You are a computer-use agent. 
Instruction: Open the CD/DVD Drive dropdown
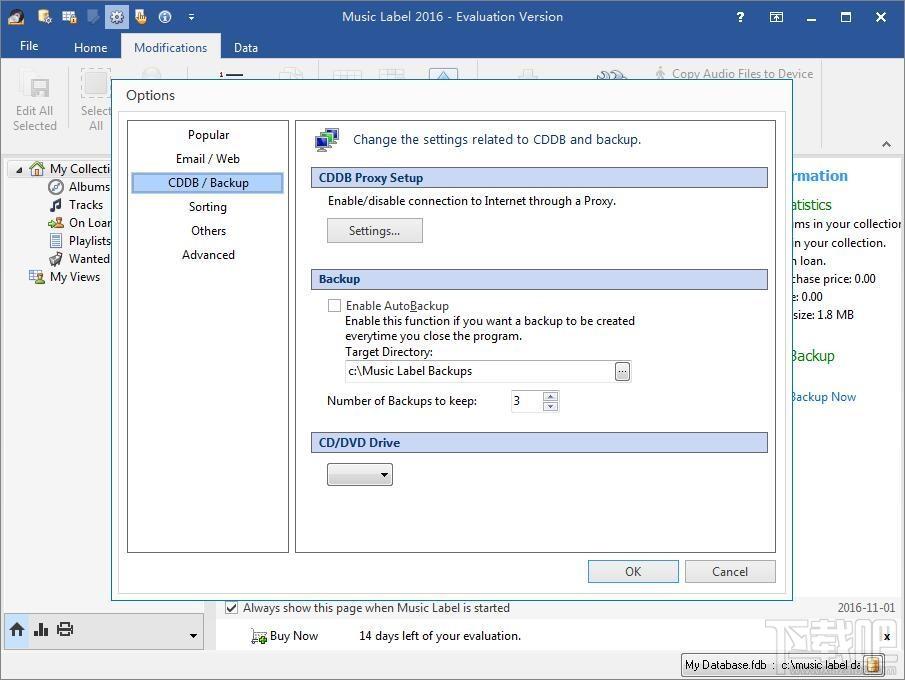[x=360, y=474]
